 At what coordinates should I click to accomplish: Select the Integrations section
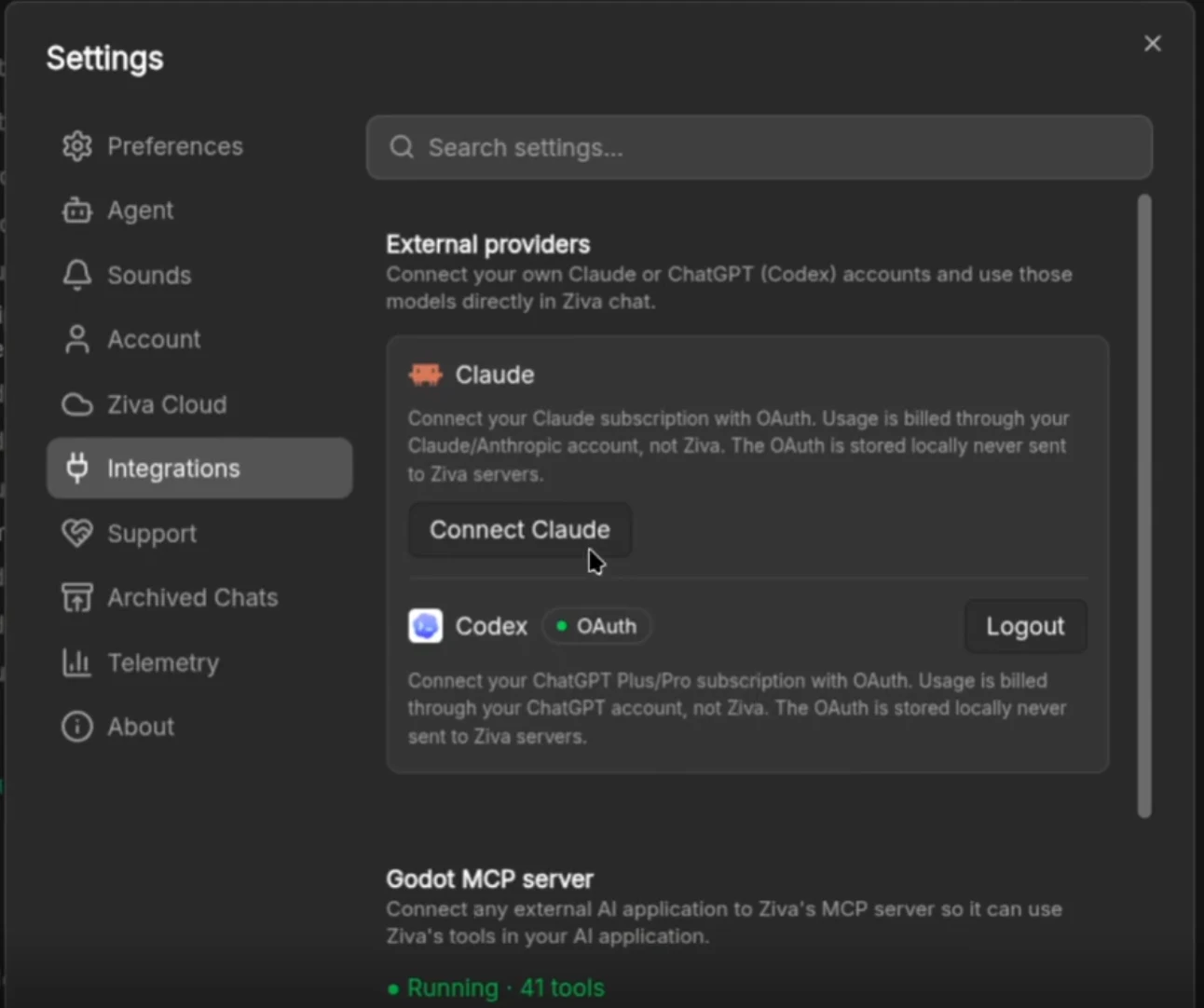[x=199, y=468]
